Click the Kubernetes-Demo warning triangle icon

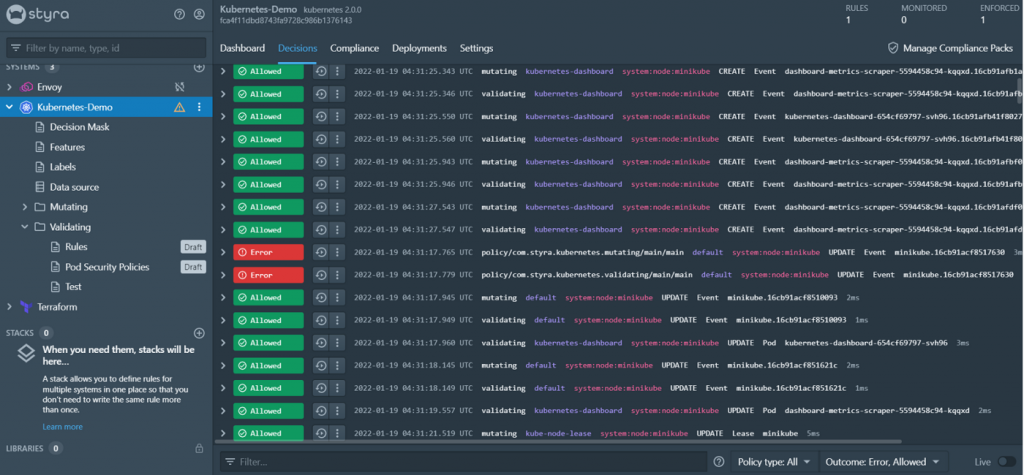pyautogui.click(x=180, y=107)
